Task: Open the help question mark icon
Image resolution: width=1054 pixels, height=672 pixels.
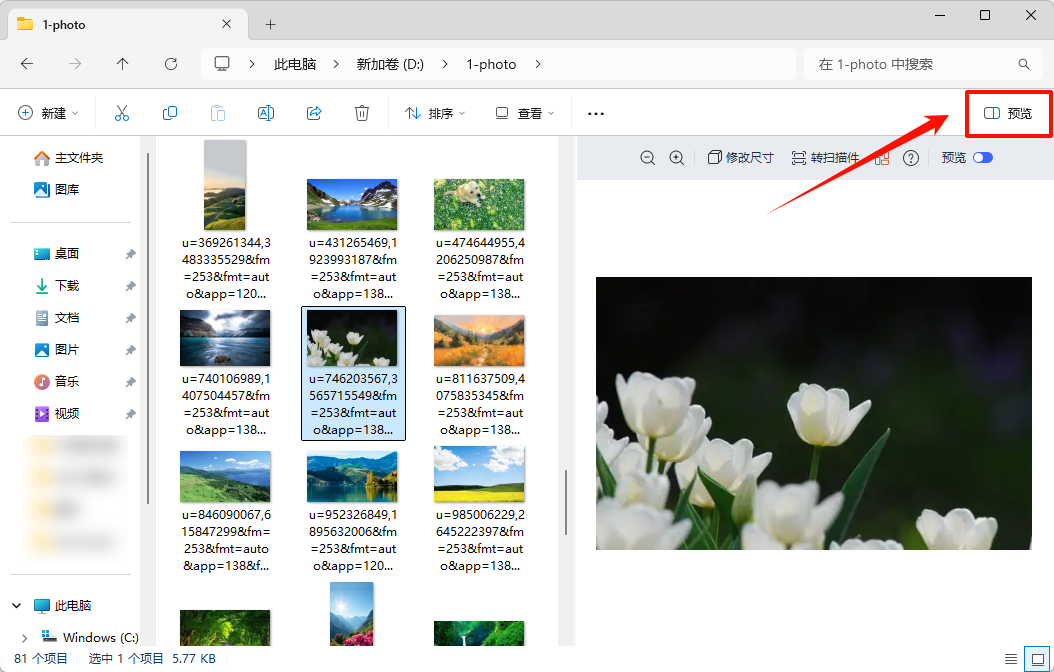Action: [911, 158]
